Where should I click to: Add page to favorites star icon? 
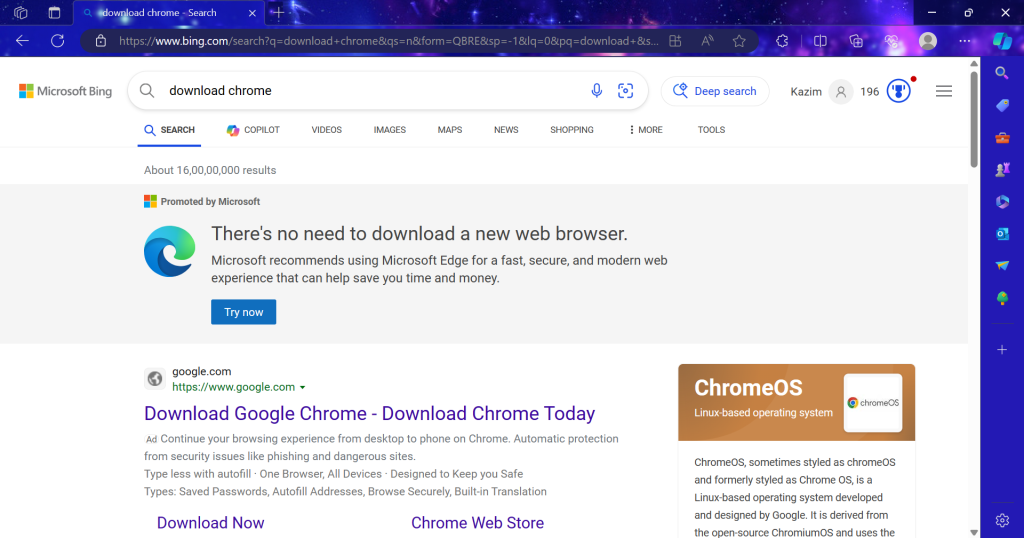pyautogui.click(x=739, y=41)
